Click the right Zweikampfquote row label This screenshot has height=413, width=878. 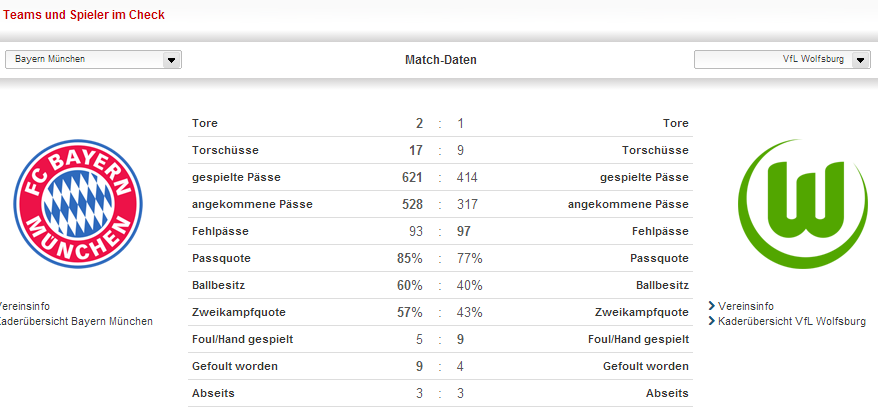(642, 312)
